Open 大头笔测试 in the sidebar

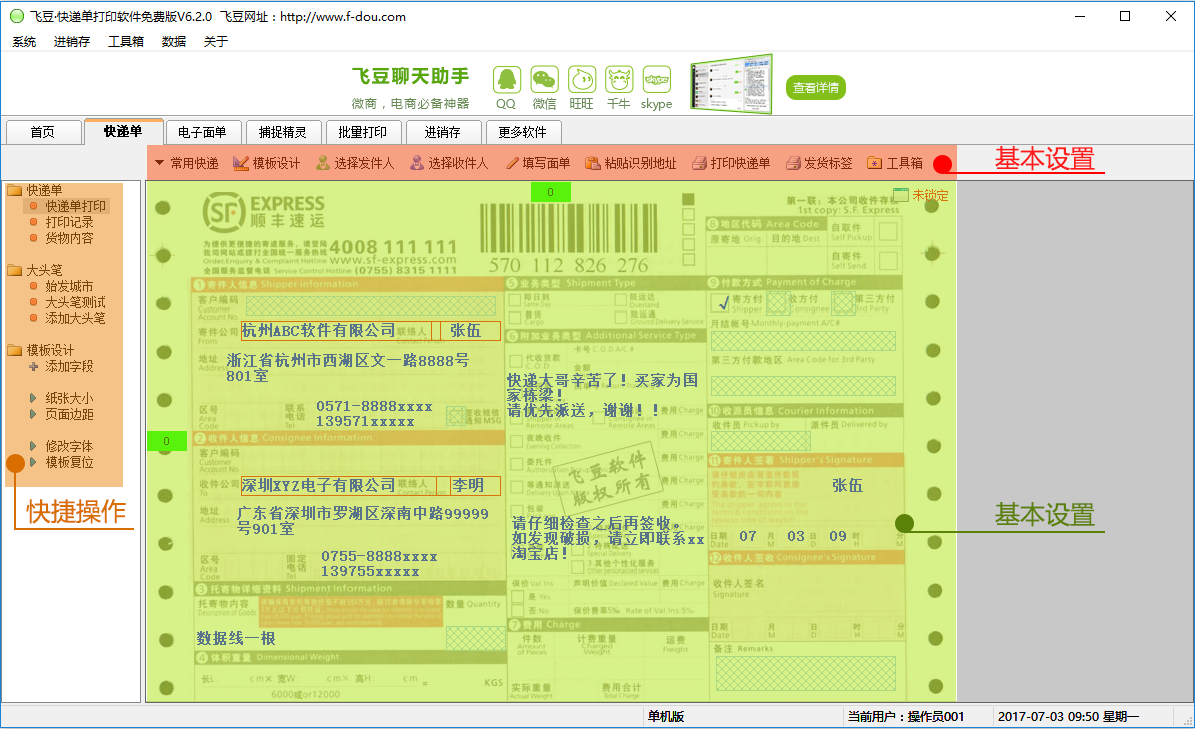point(75,302)
